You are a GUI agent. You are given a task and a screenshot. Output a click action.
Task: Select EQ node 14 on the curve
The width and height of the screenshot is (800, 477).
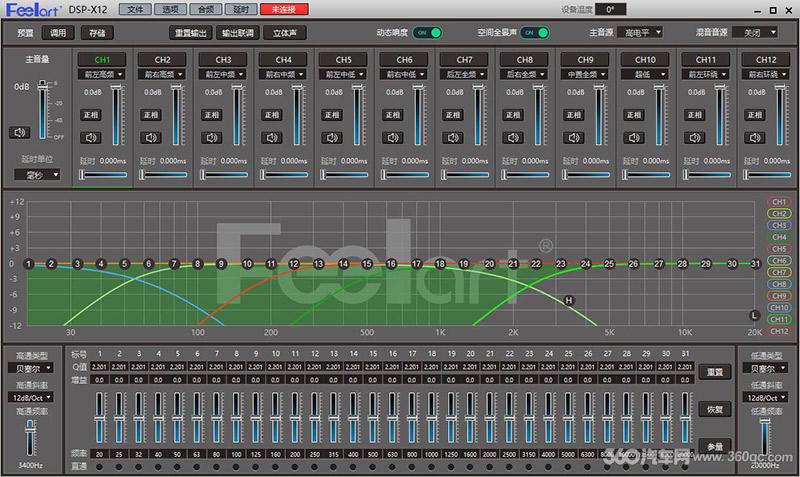[x=343, y=264]
